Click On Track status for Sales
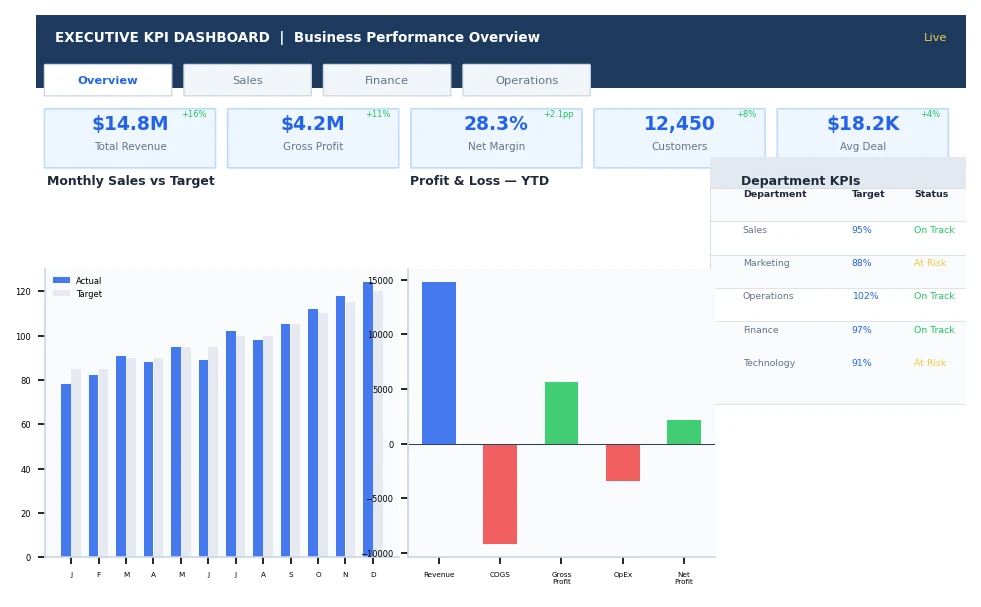Image resolution: width=981 pixels, height=607 pixels. [934, 230]
